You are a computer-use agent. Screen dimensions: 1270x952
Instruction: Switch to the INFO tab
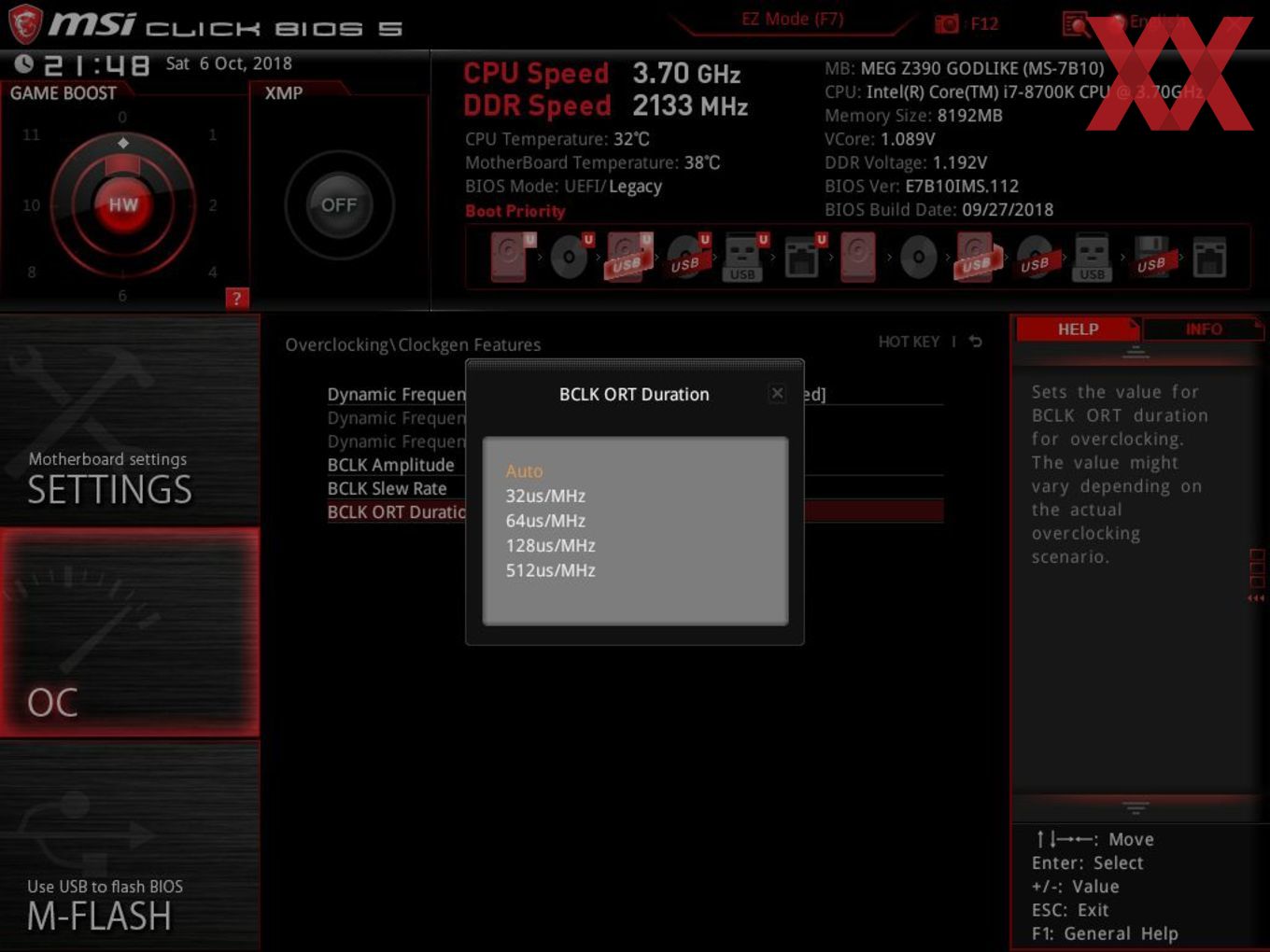(x=1203, y=329)
